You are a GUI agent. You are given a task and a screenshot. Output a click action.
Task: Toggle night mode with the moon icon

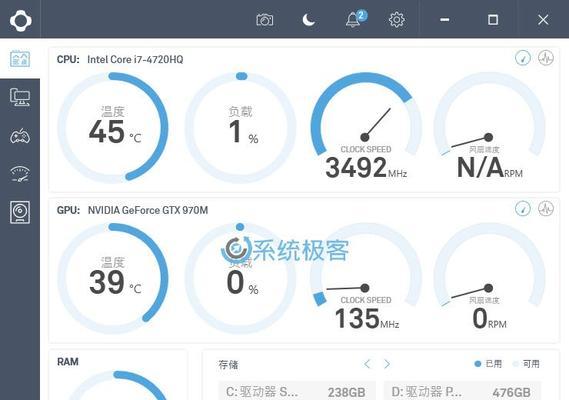(309, 20)
